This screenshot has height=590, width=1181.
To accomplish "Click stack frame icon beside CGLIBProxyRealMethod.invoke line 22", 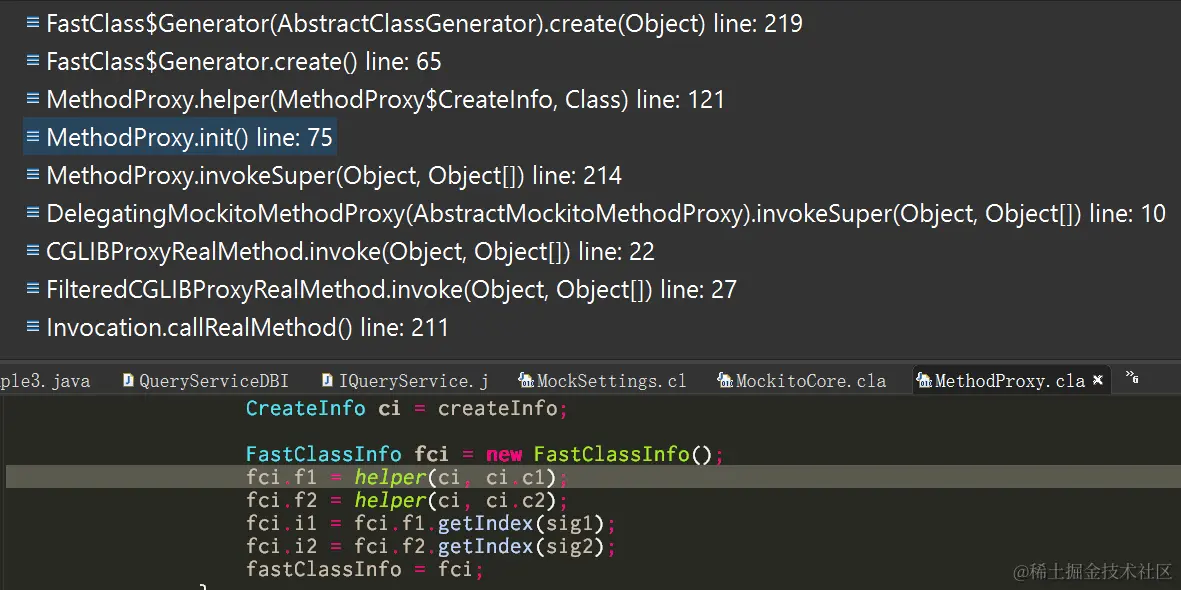I will coord(32,251).
